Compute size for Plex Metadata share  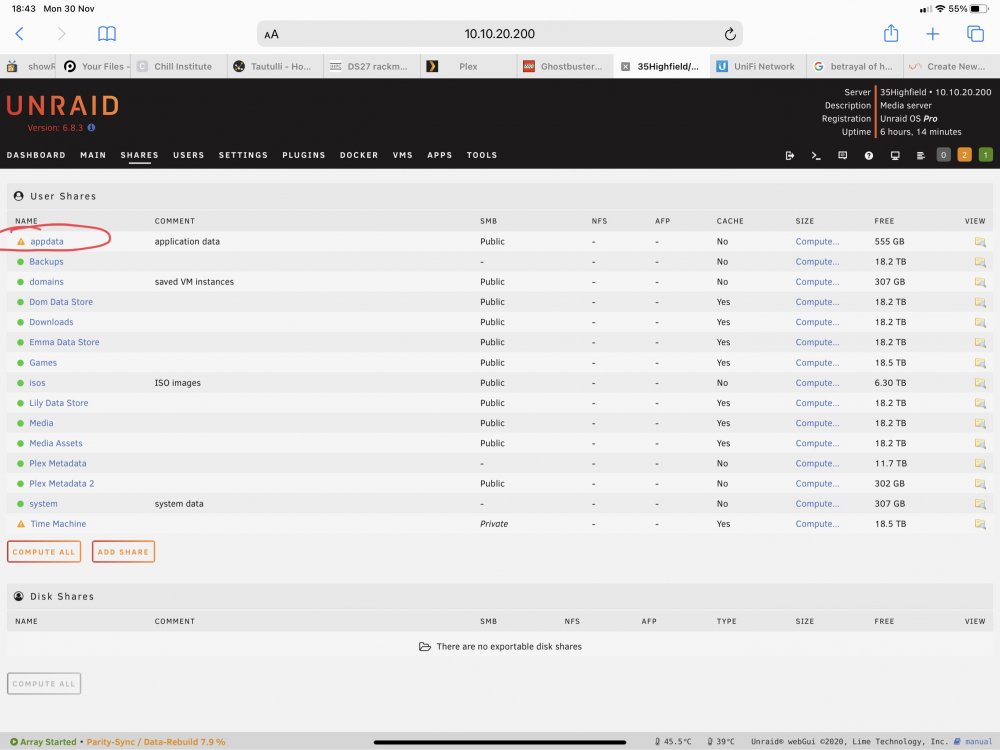[x=817, y=464]
